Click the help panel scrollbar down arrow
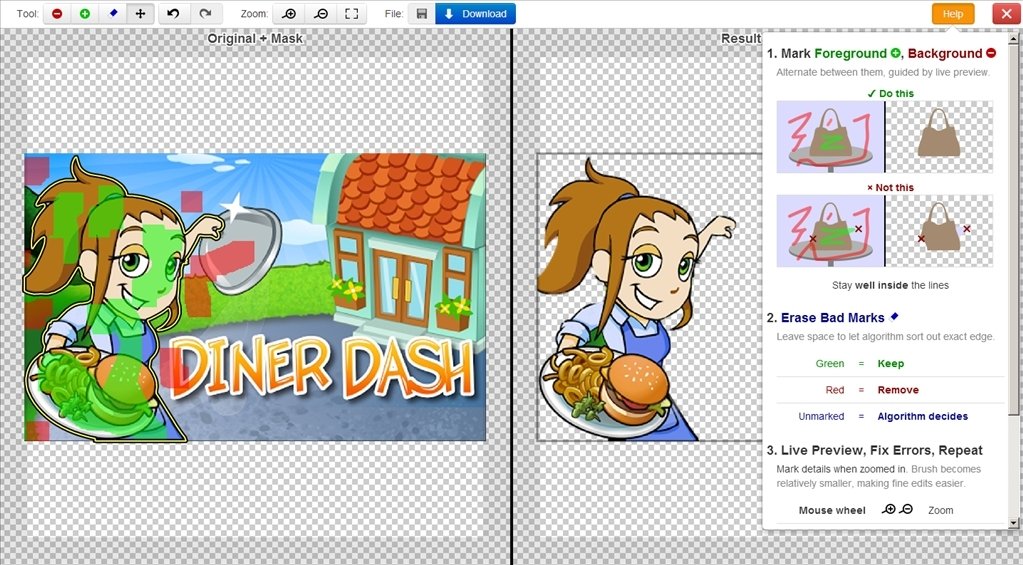 pos(1013,523)
